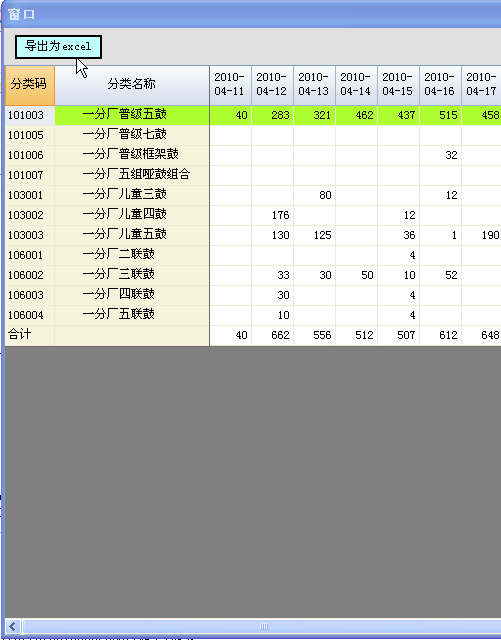Click cell 80 in 一分厂儿童三鼓 row
Image resolution: width=501 pixels, height=640 pixels.
pyautogui.click(x=314, y=195)
